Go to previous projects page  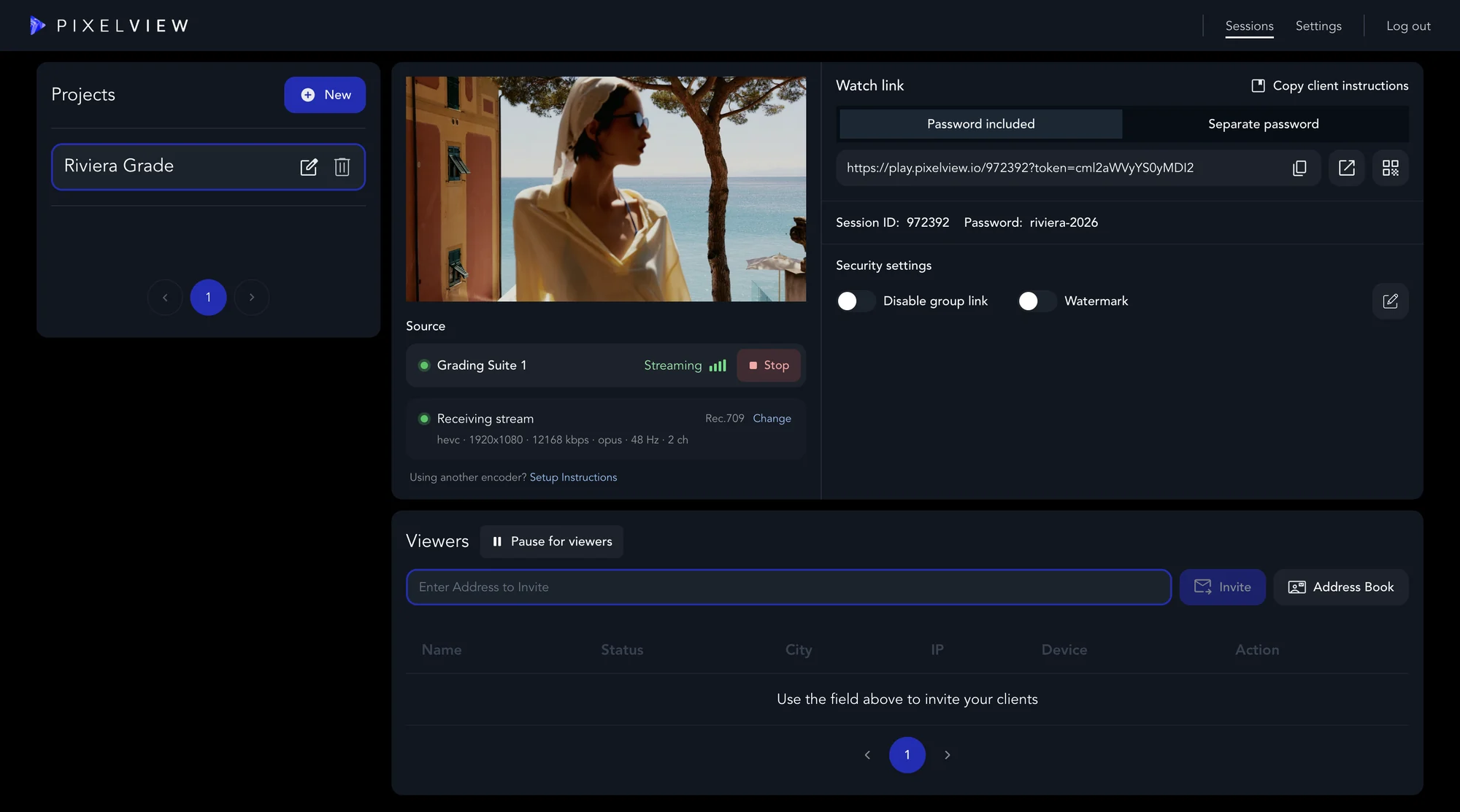pyautogui.click(x=165, y=298)
